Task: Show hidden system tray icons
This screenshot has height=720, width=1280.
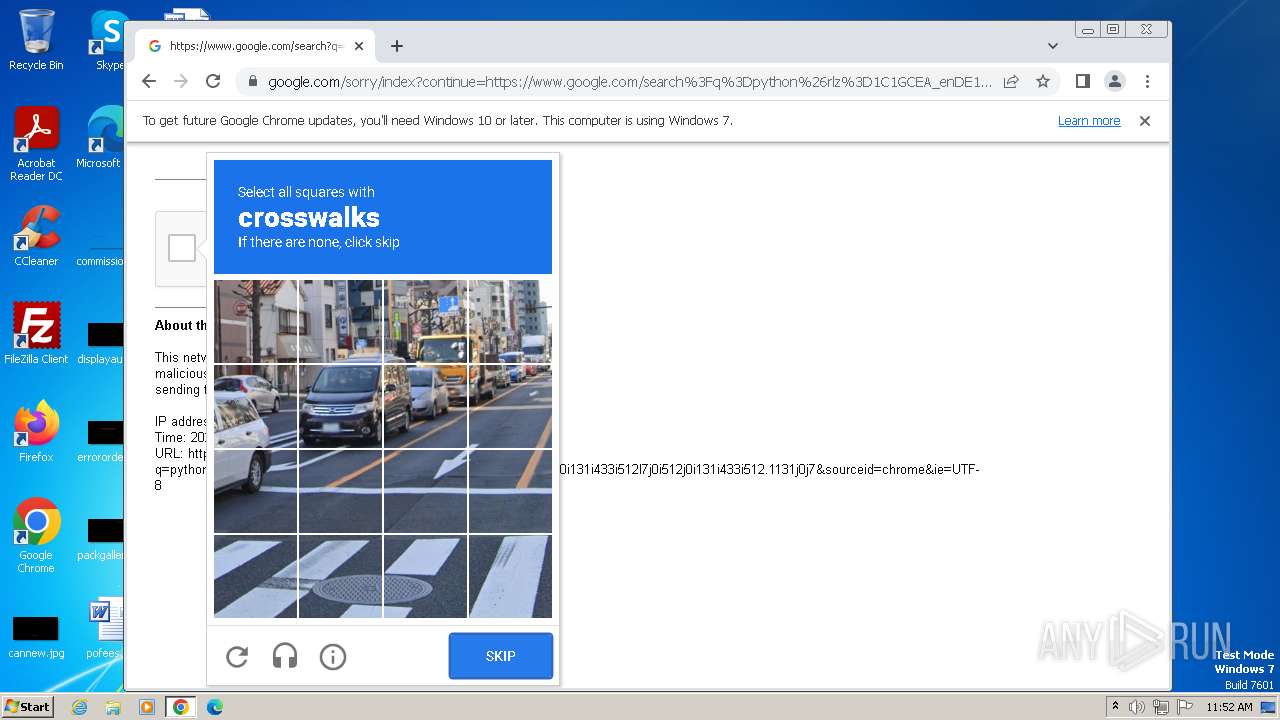Action: click(x=1115, y=707)
